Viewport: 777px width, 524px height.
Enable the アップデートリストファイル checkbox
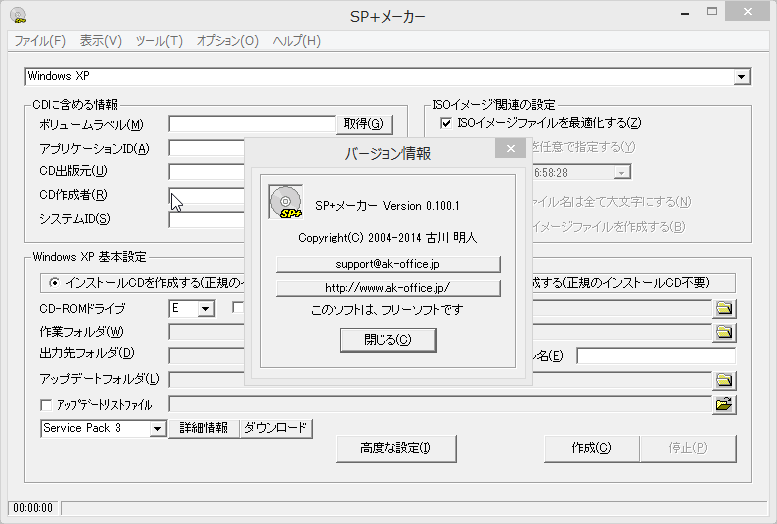[x=46, y=405]
